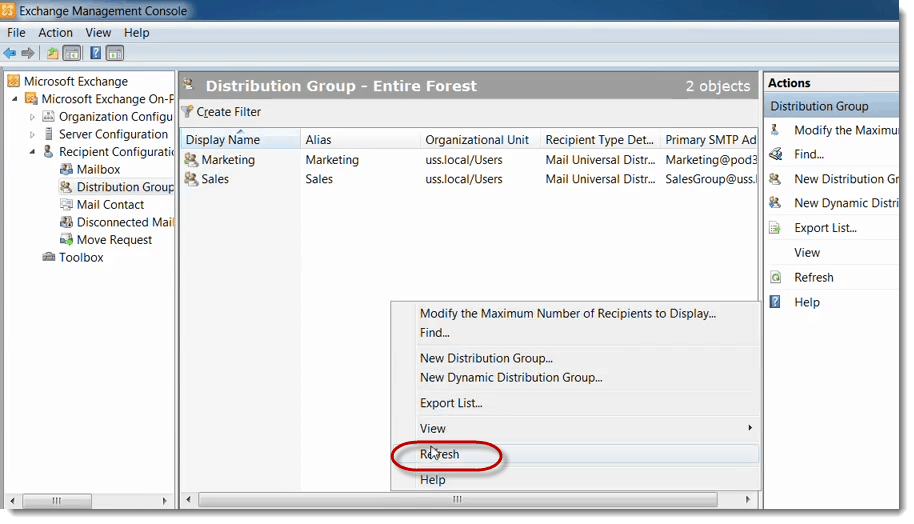Click Create Filter link
914x524 pixels.
228,112
